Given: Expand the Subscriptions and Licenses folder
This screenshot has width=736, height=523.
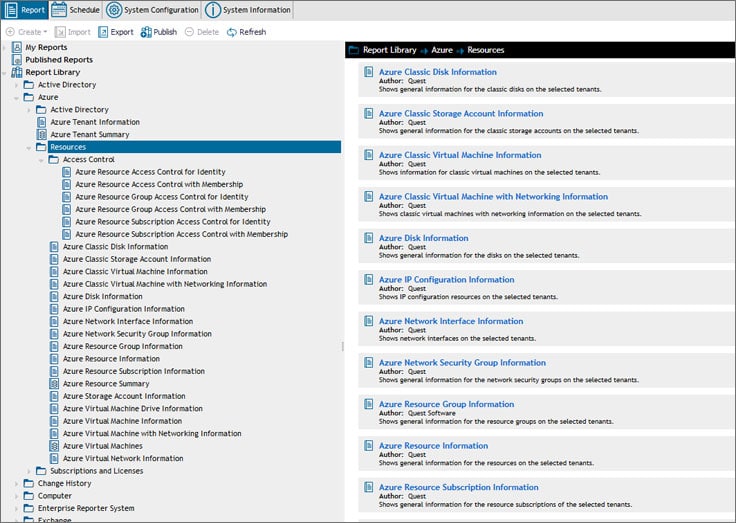Looking at the screenshot, I should [29, 471].
